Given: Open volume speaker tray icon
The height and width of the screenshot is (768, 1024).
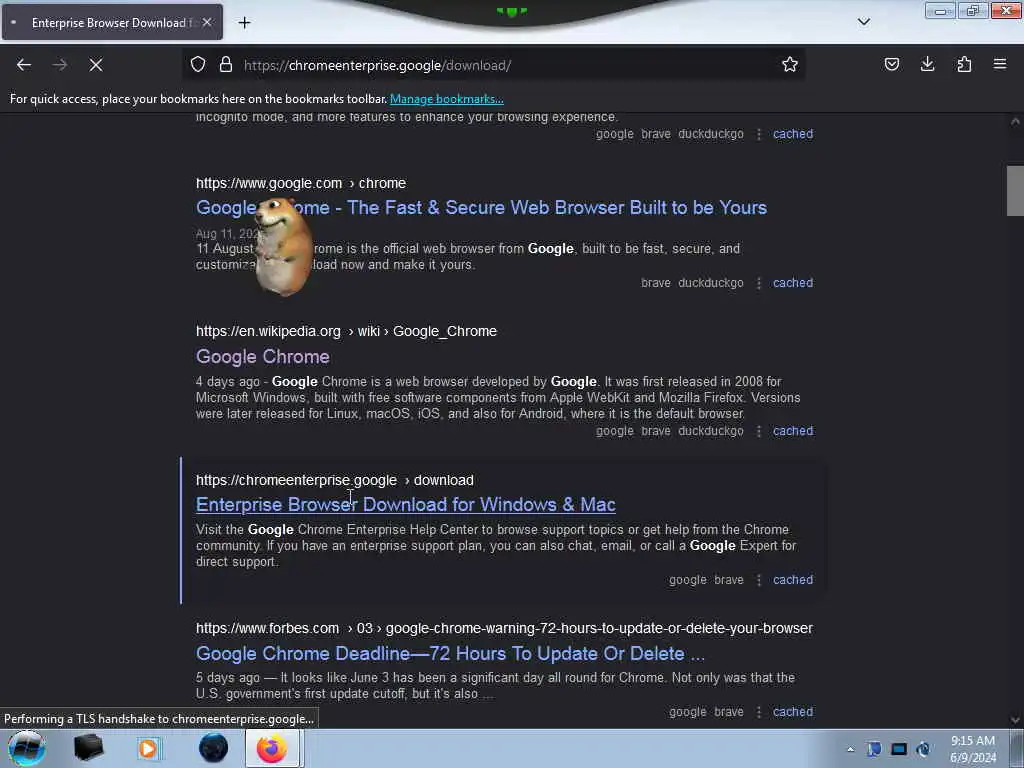Looking at the screenshot, I should click(923, 749).
